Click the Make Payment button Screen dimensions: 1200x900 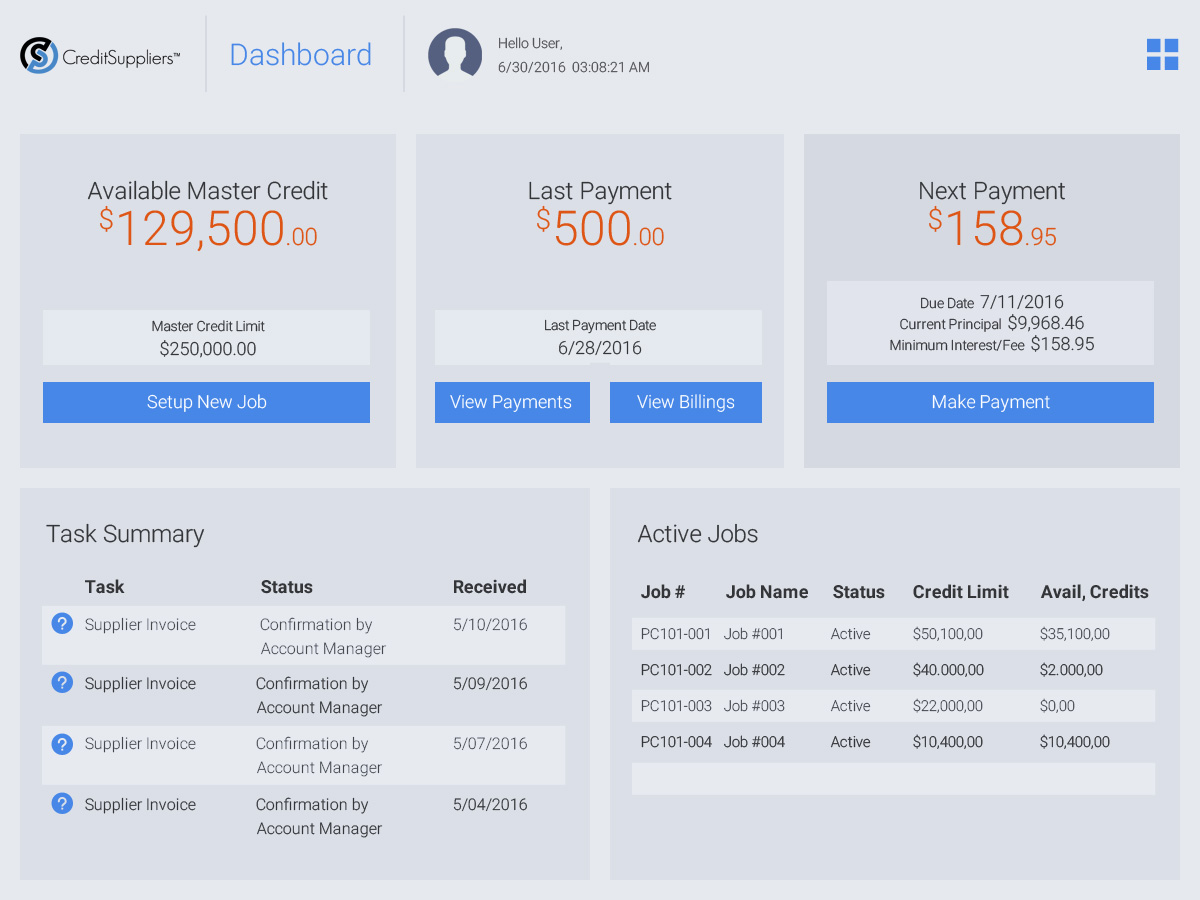pos(990,402)
